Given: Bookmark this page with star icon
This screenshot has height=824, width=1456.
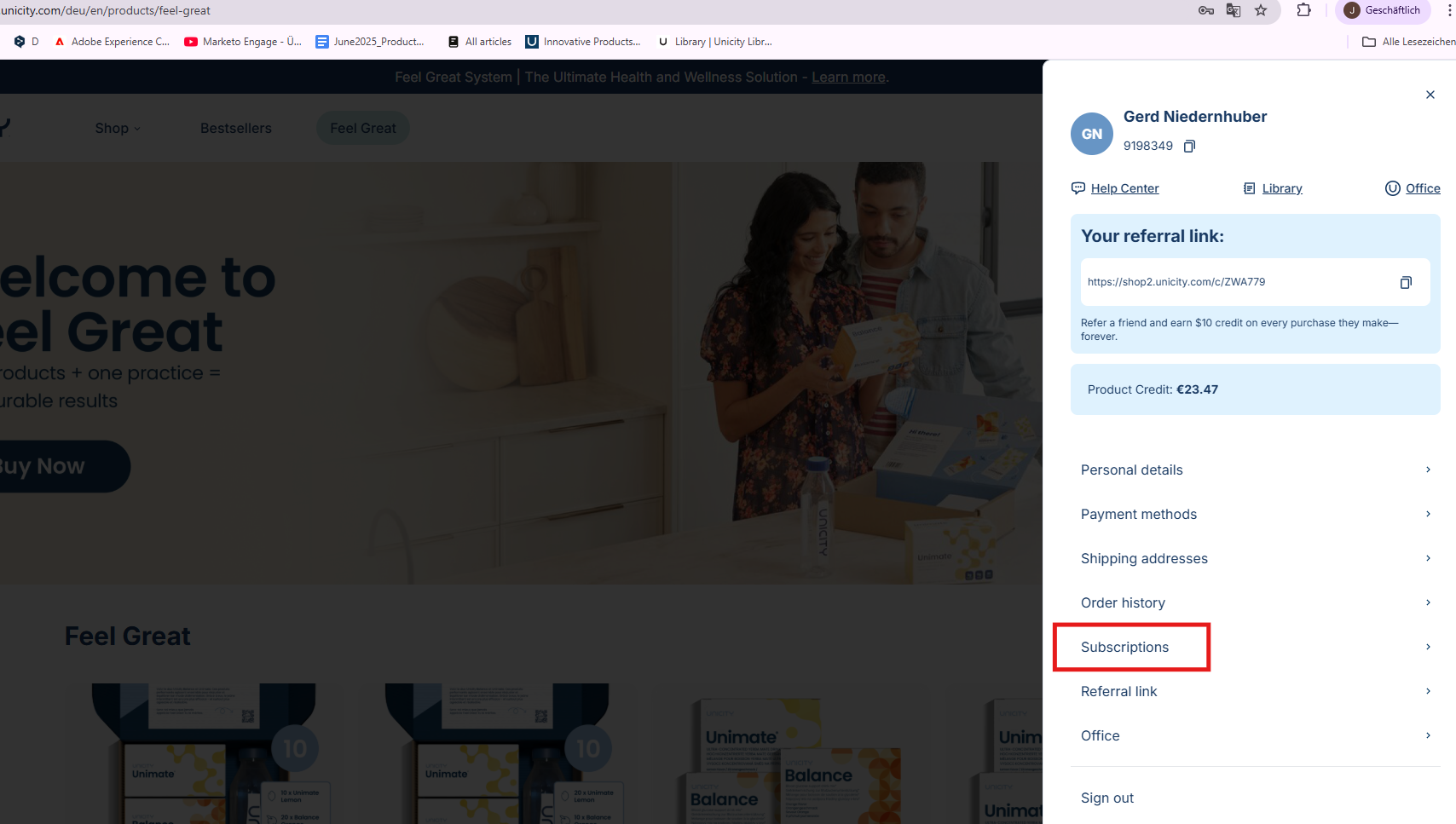Looking at the screenshot, I should 1261,10.
